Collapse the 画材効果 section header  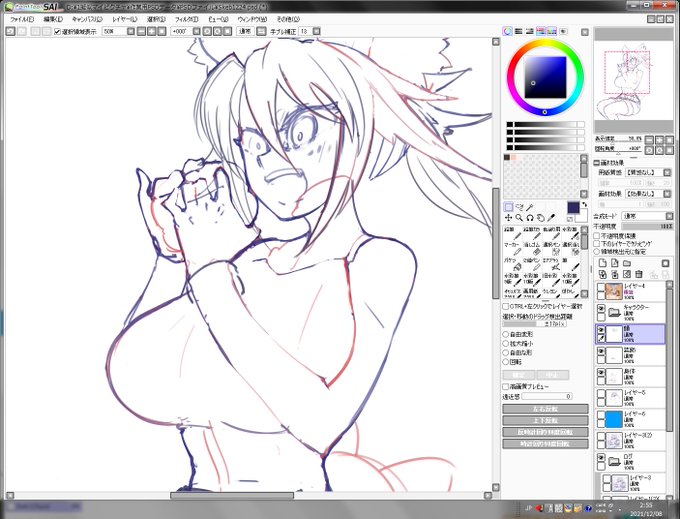coord(597,163)
